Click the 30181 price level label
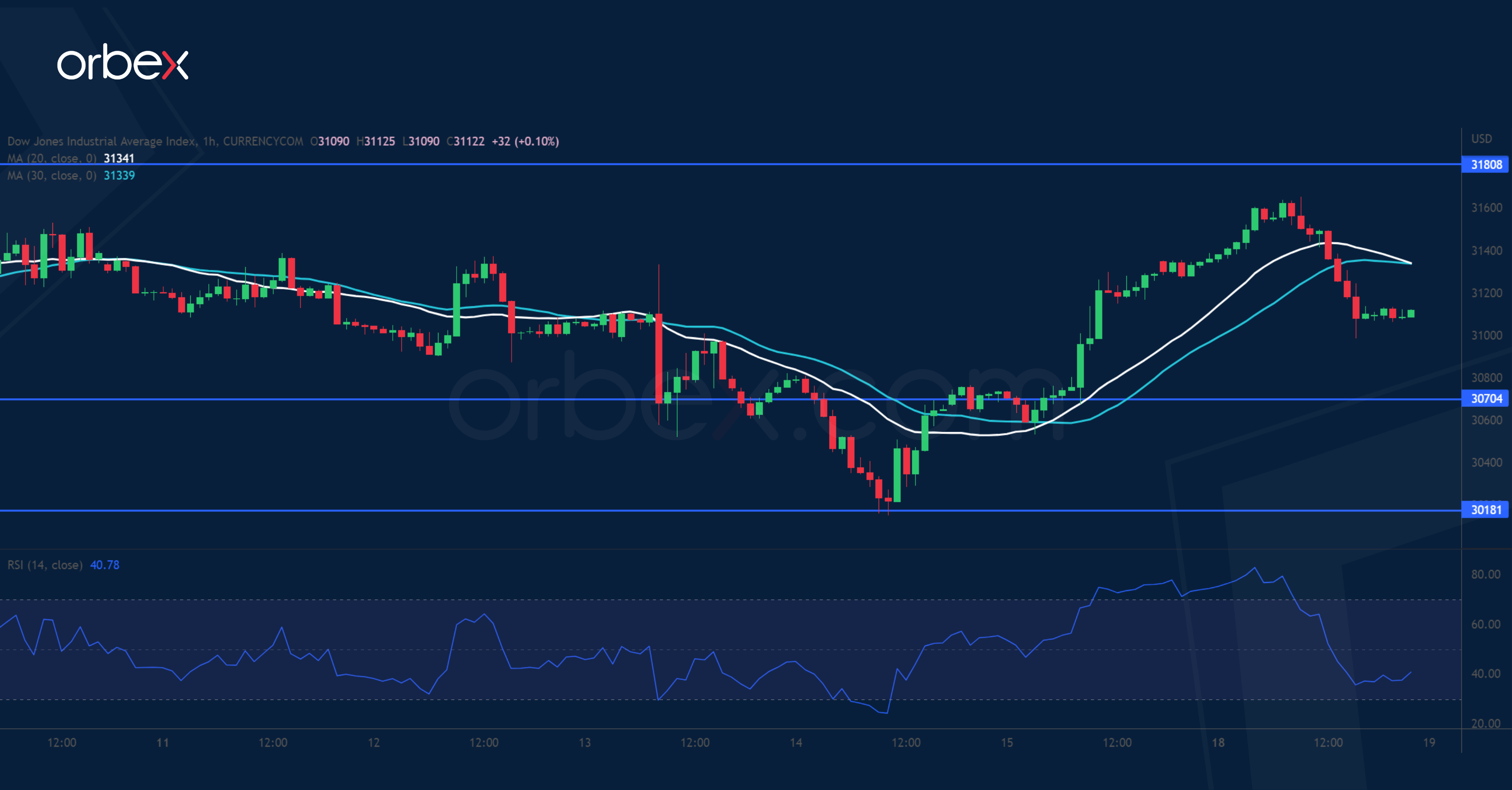Viewport: 1512px width, 790px height. 1486,509
